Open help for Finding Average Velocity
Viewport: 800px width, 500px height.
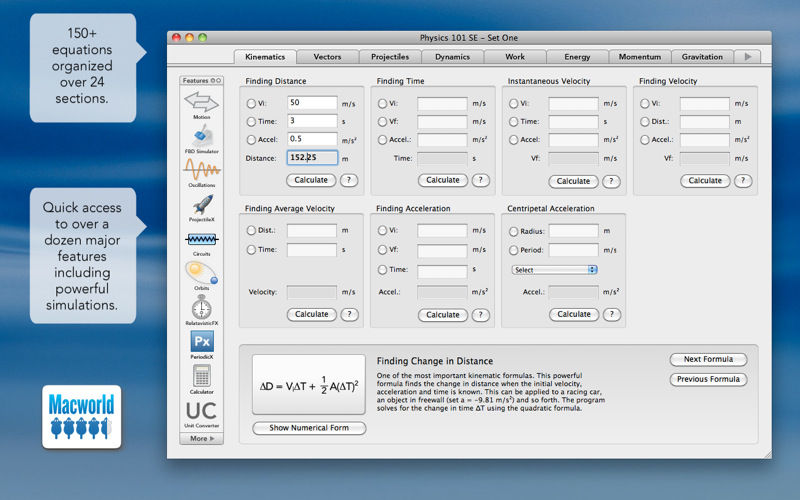[349, 314]
